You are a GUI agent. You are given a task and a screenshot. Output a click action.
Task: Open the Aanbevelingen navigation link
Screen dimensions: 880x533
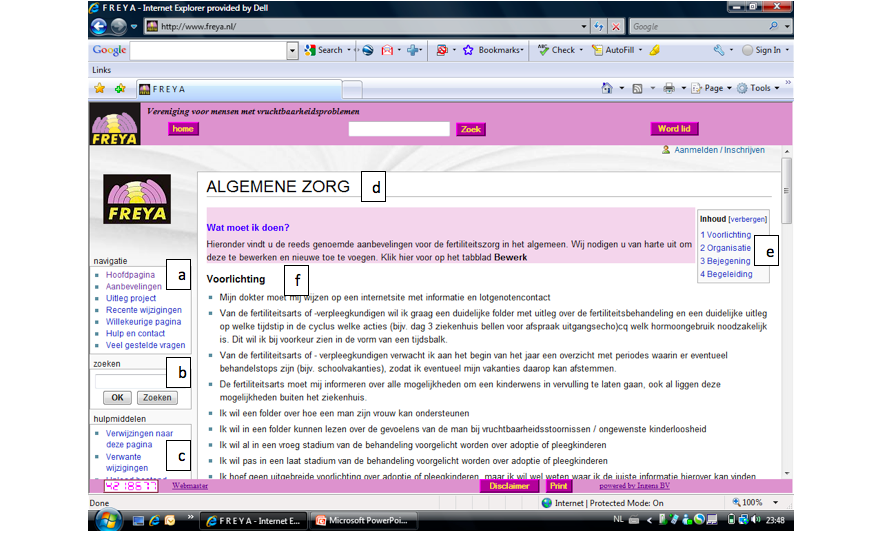click(134, 286)
